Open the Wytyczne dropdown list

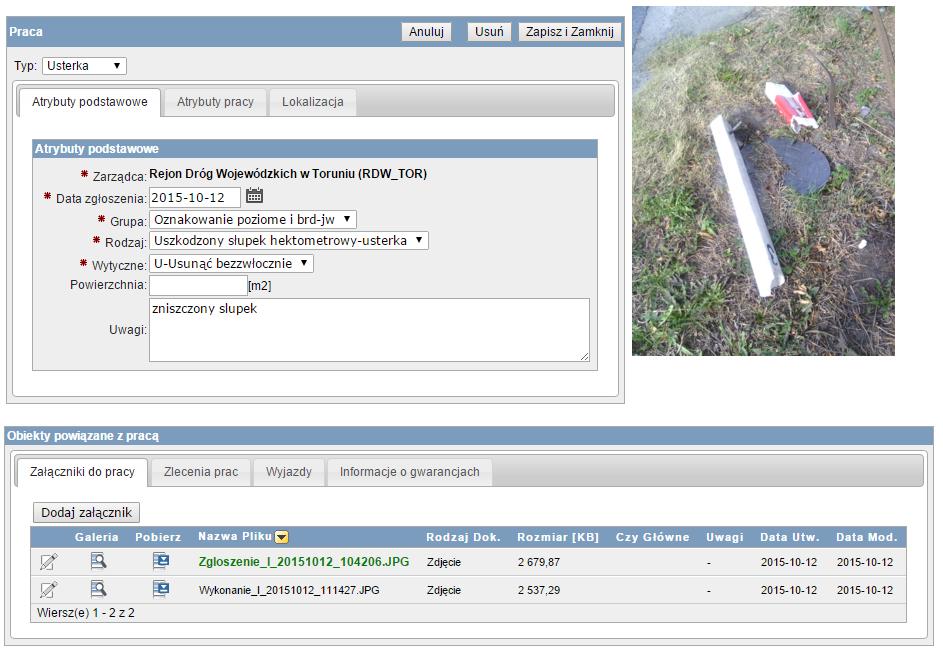[x=231, y=264]
